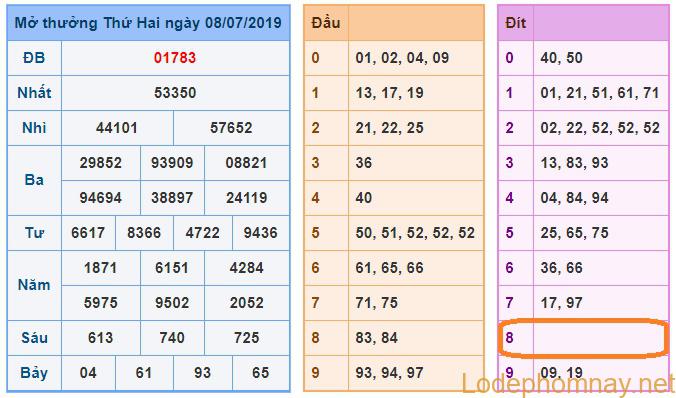
Task: Select the Bảy row label
Action: coord(34,373)
